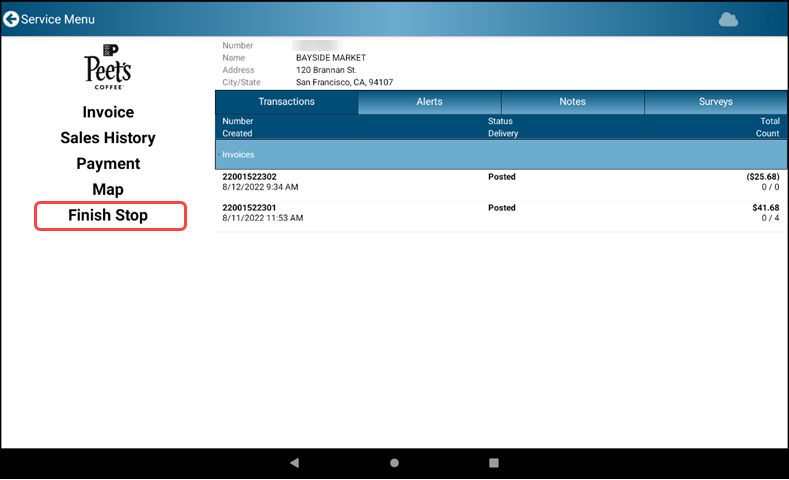Tap the 8/11/2022 11:53 AM created date
This screenshot has width=789, height=480.
(263, 218)
